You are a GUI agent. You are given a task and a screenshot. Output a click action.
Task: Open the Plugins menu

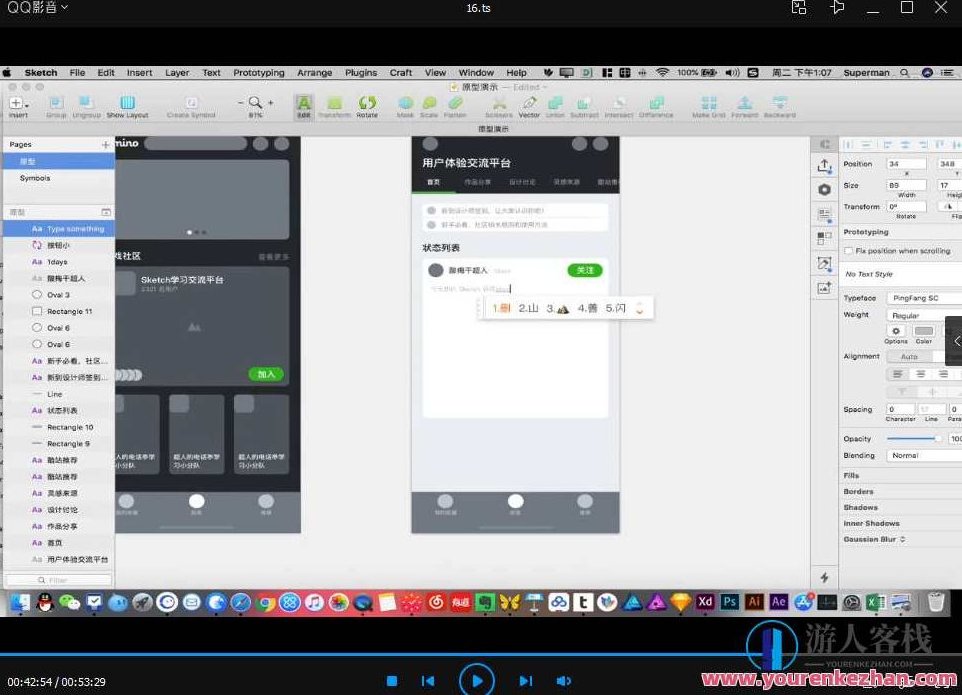point(360,73)
